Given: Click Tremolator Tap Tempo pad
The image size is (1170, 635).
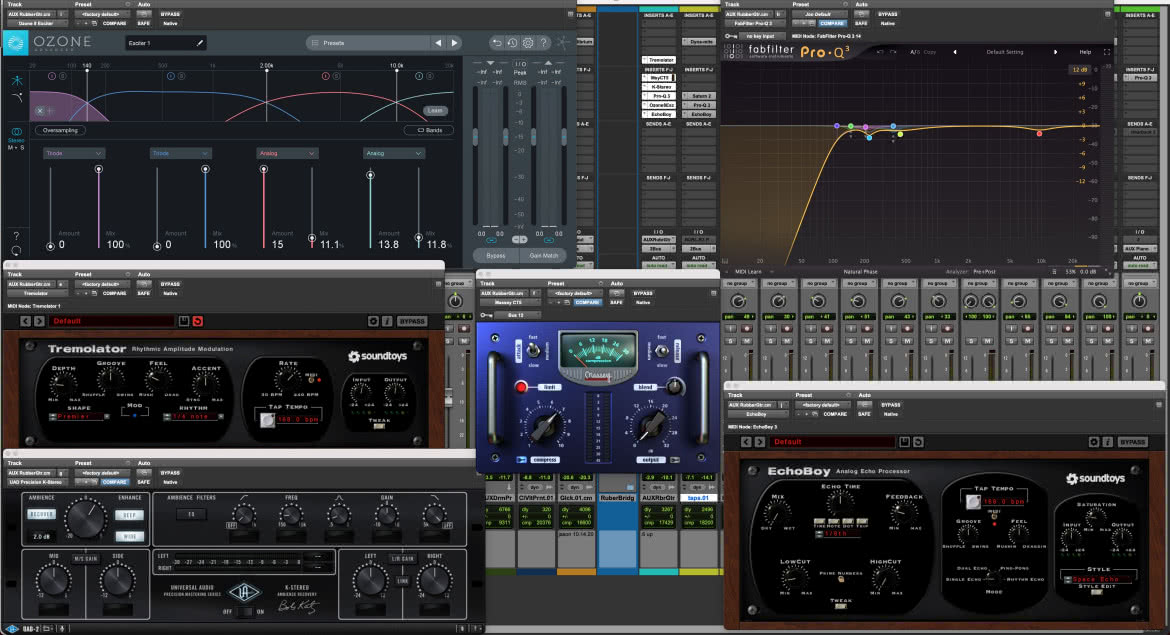Looking at the screenshot, I should (x=267, y=420).
